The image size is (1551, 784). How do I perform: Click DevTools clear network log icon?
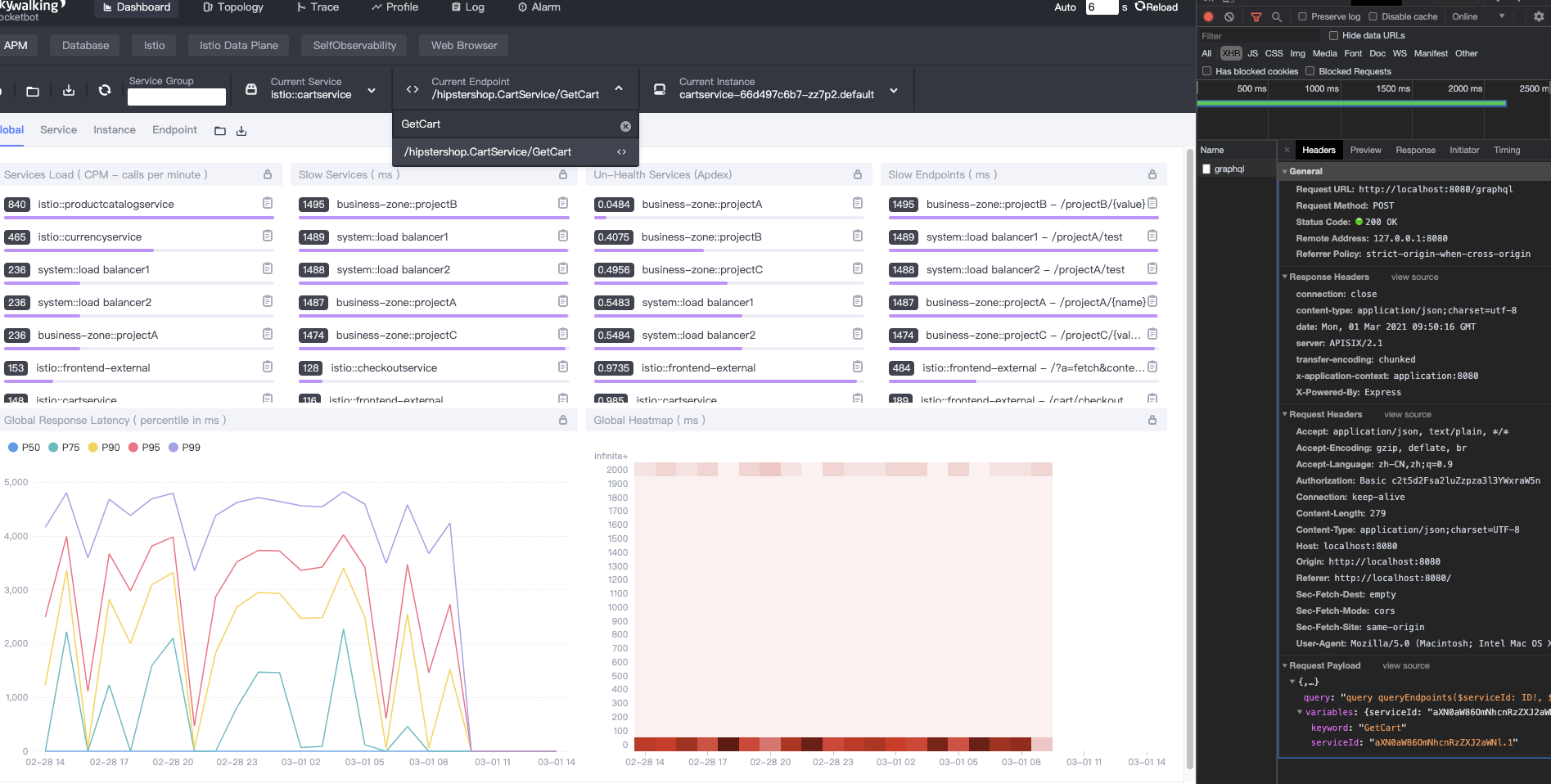(1229, 16)
